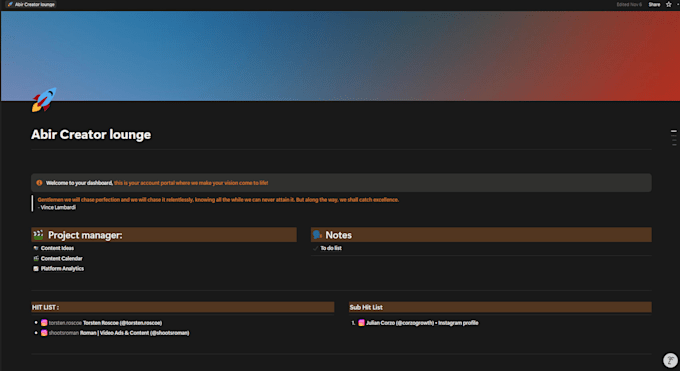
Task: Click the orange Gentlemen we will chase perfection quote
Action: [x=218, y=200]
